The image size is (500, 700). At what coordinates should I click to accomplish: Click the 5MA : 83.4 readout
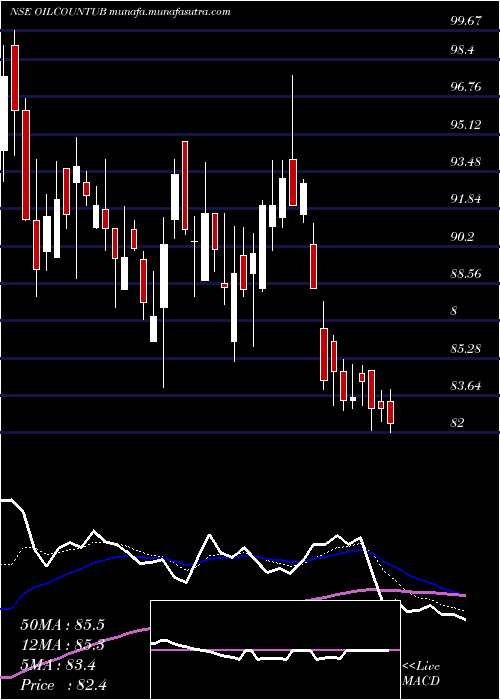(x=58, y=665)
